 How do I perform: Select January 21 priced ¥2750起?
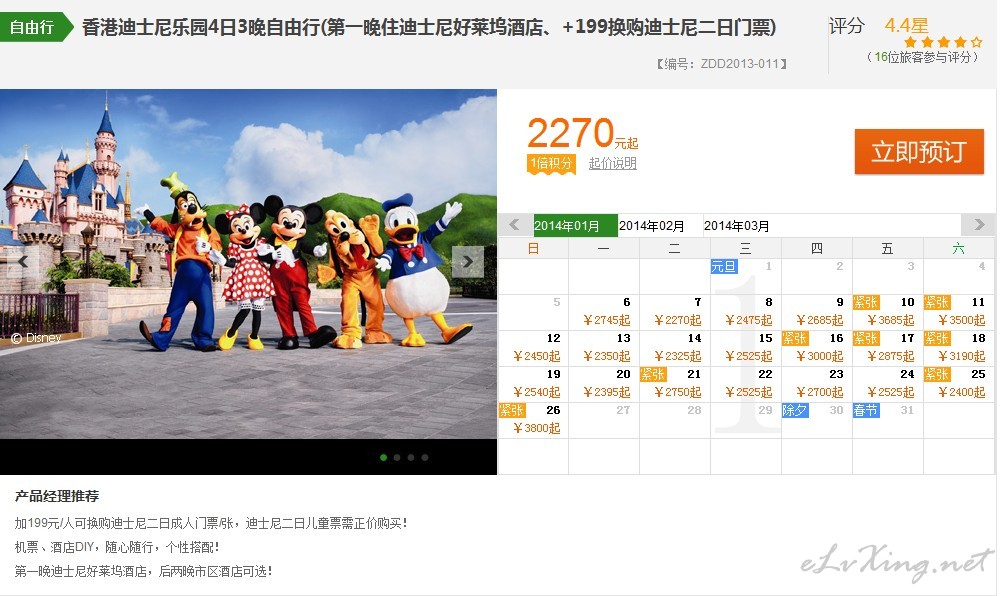tap(675, 384)
